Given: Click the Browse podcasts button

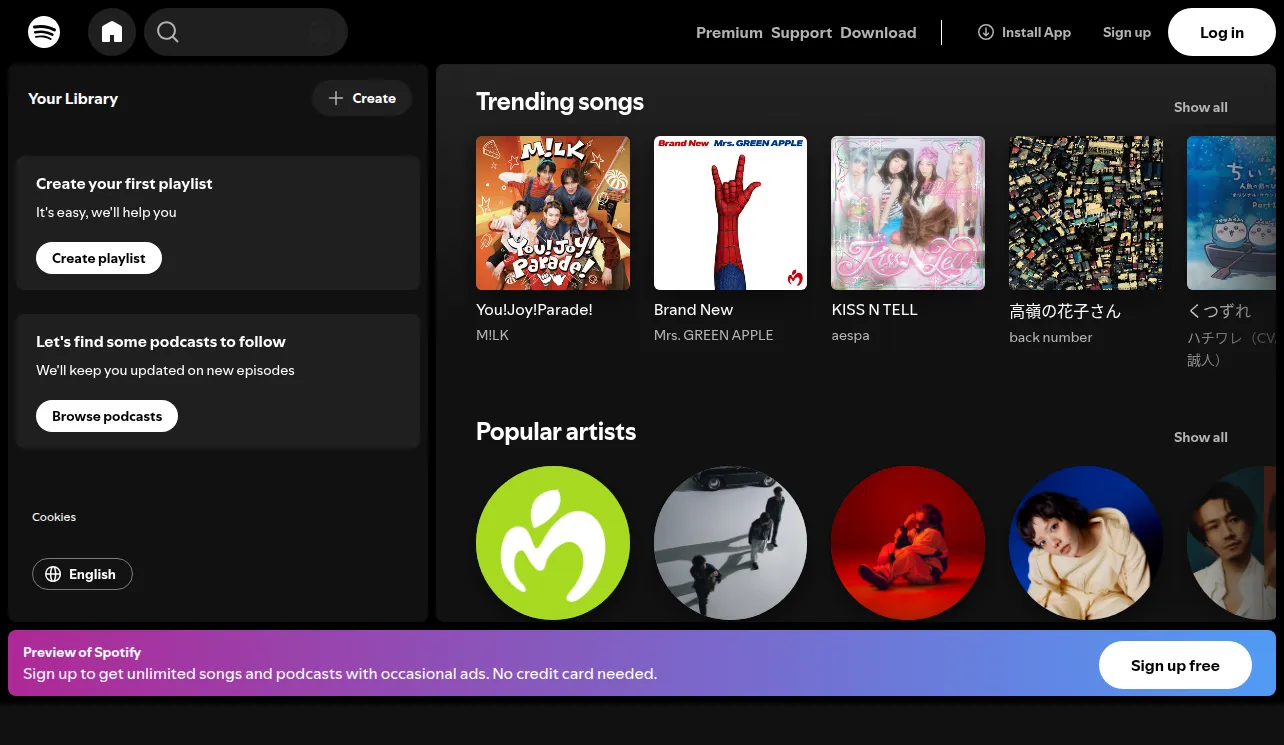Looking at the screenshot, I should (107, 416).
